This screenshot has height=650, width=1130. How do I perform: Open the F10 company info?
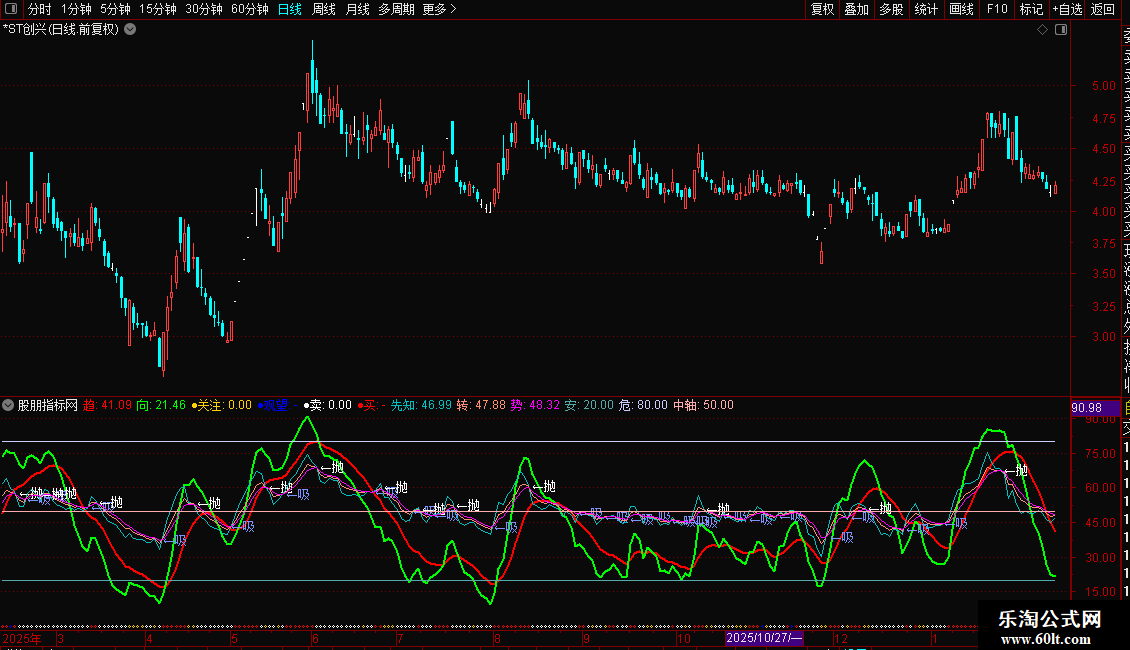(x=997, y=10)
